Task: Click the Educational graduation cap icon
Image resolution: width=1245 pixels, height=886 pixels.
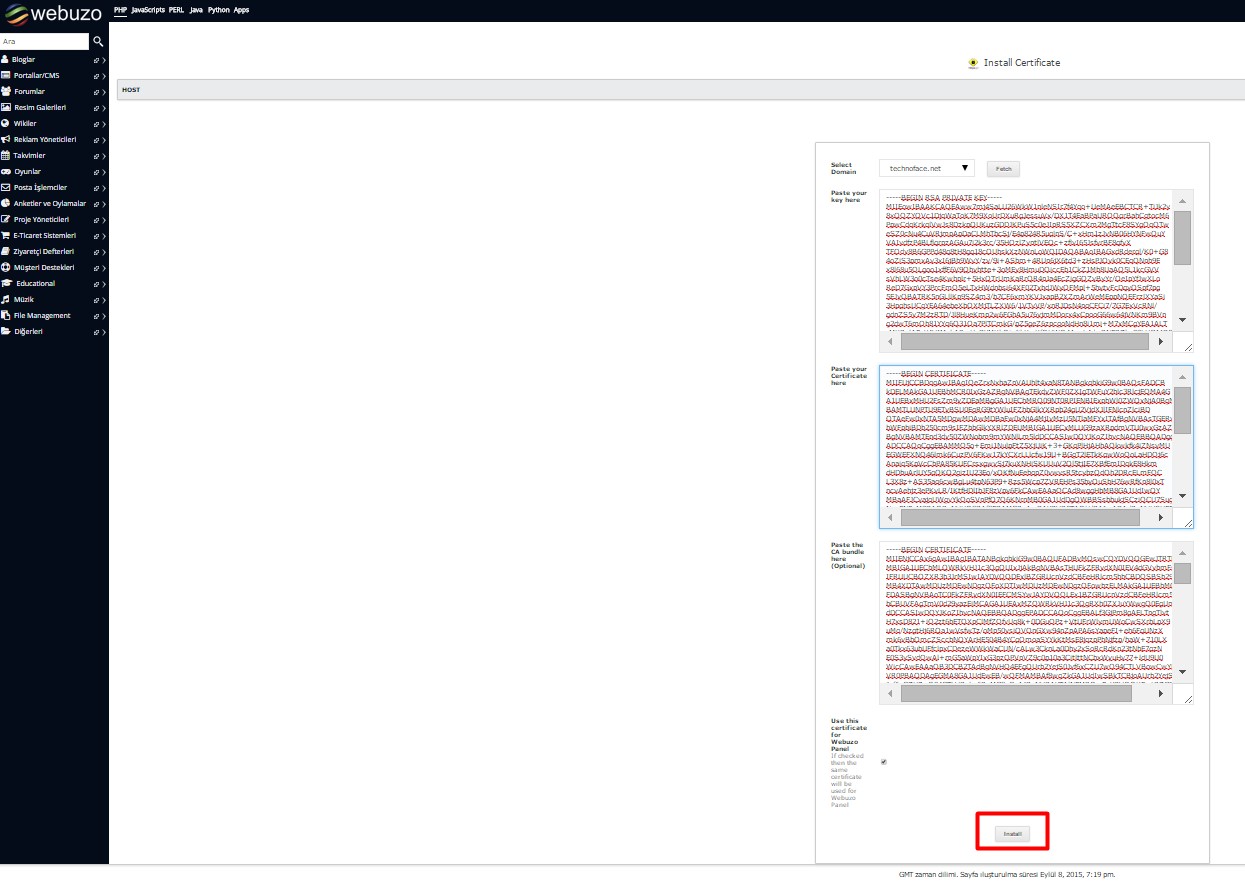Action: (x=6, y=283)
